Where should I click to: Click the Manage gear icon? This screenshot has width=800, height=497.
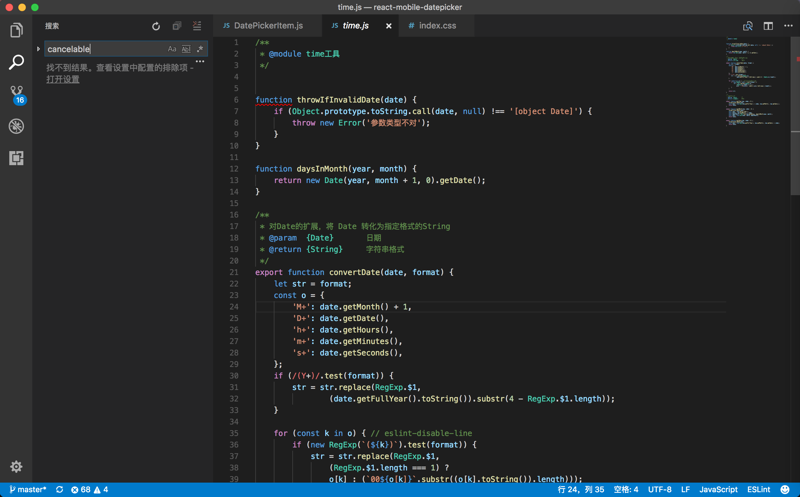click(x=16, y=467)
